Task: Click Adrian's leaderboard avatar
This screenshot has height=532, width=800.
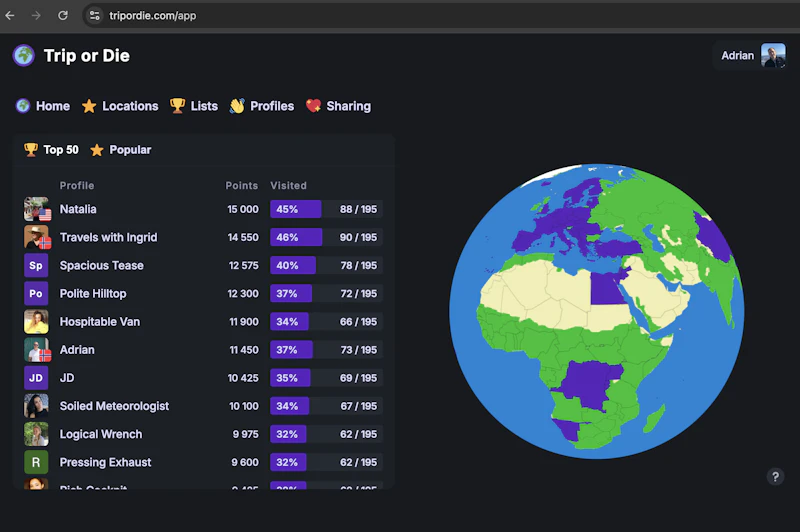Action: click(37, 349)
